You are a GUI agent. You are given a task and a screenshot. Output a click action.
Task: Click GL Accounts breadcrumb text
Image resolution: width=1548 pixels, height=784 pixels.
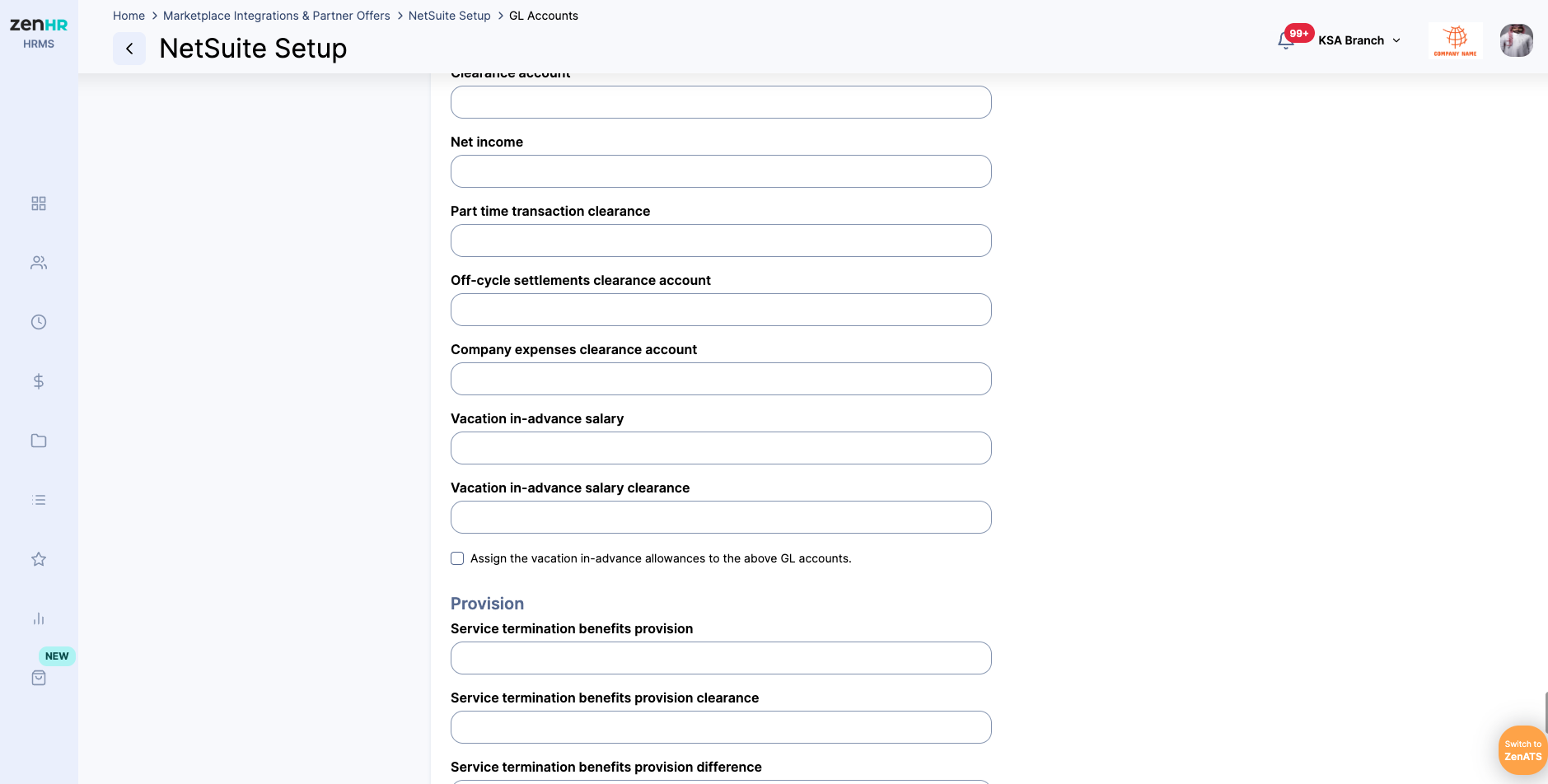pos(544,16)
